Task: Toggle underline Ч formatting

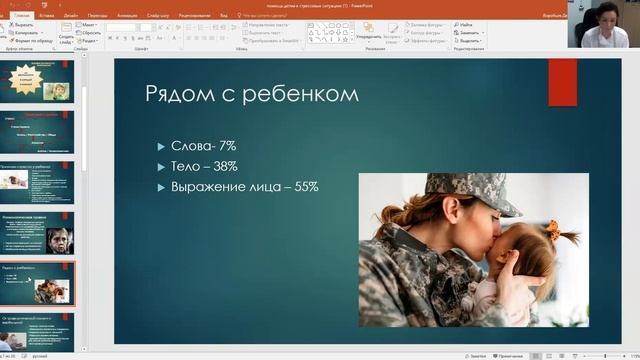Action: coord(125,38)
